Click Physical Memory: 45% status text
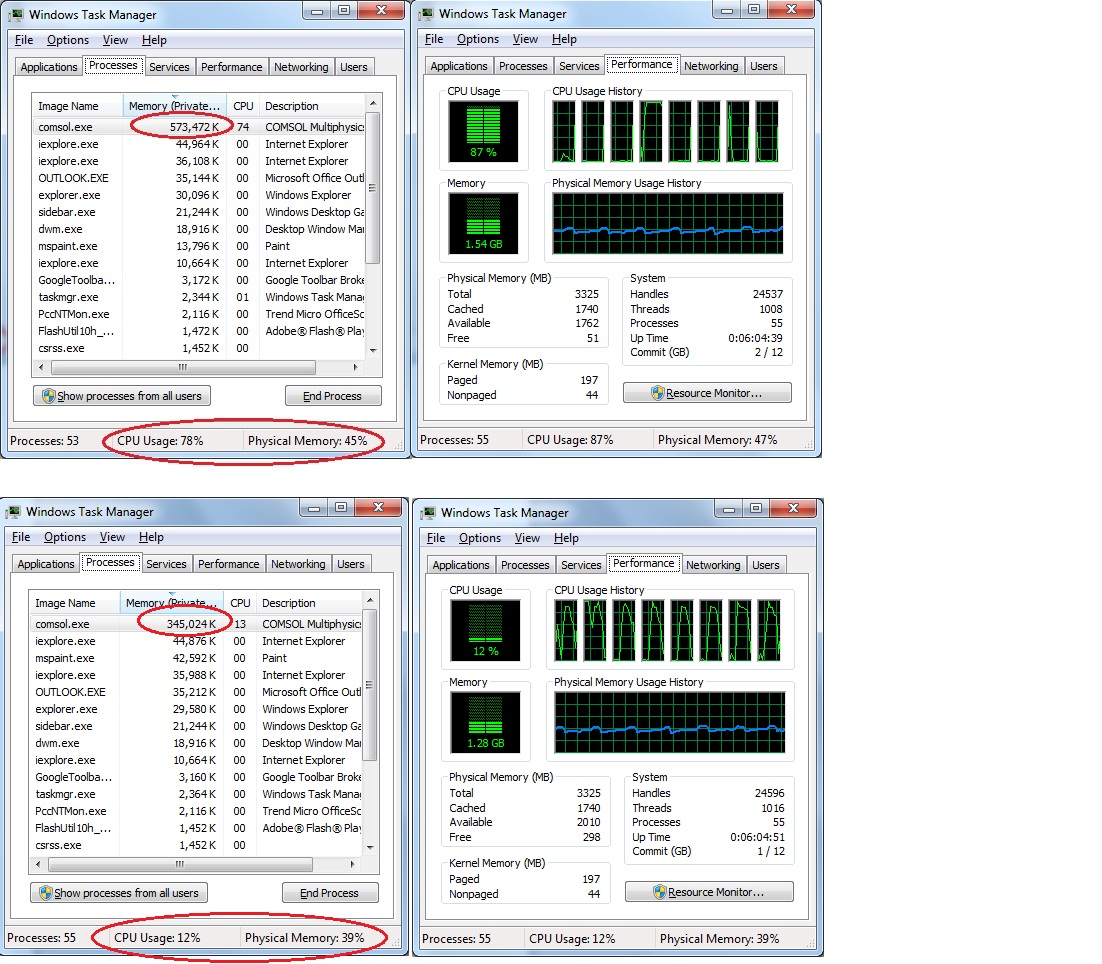The height and width of the screenshot is (964, 1102). tap(307, 441)
